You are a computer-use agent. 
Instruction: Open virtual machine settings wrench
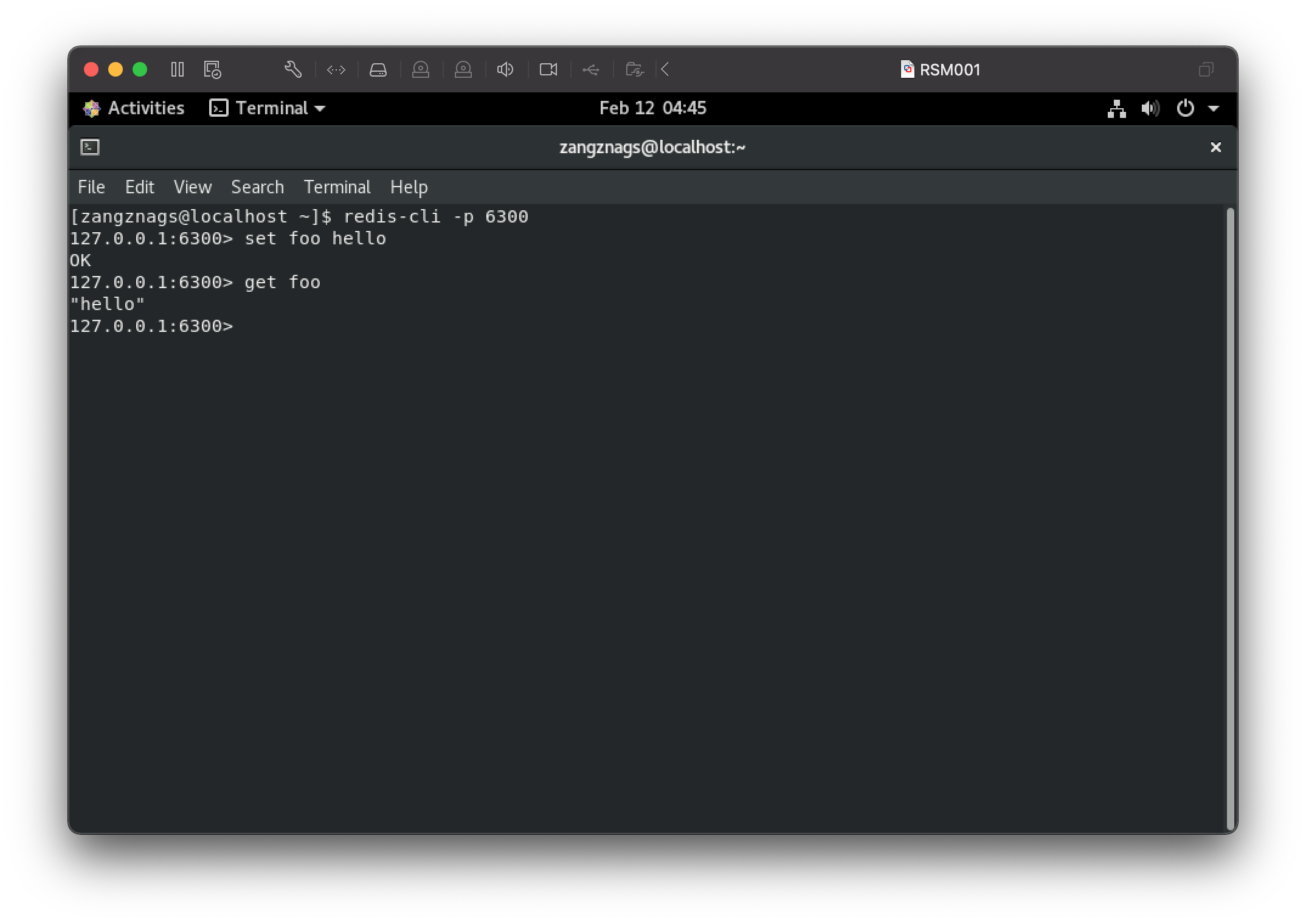click(293, 70)
